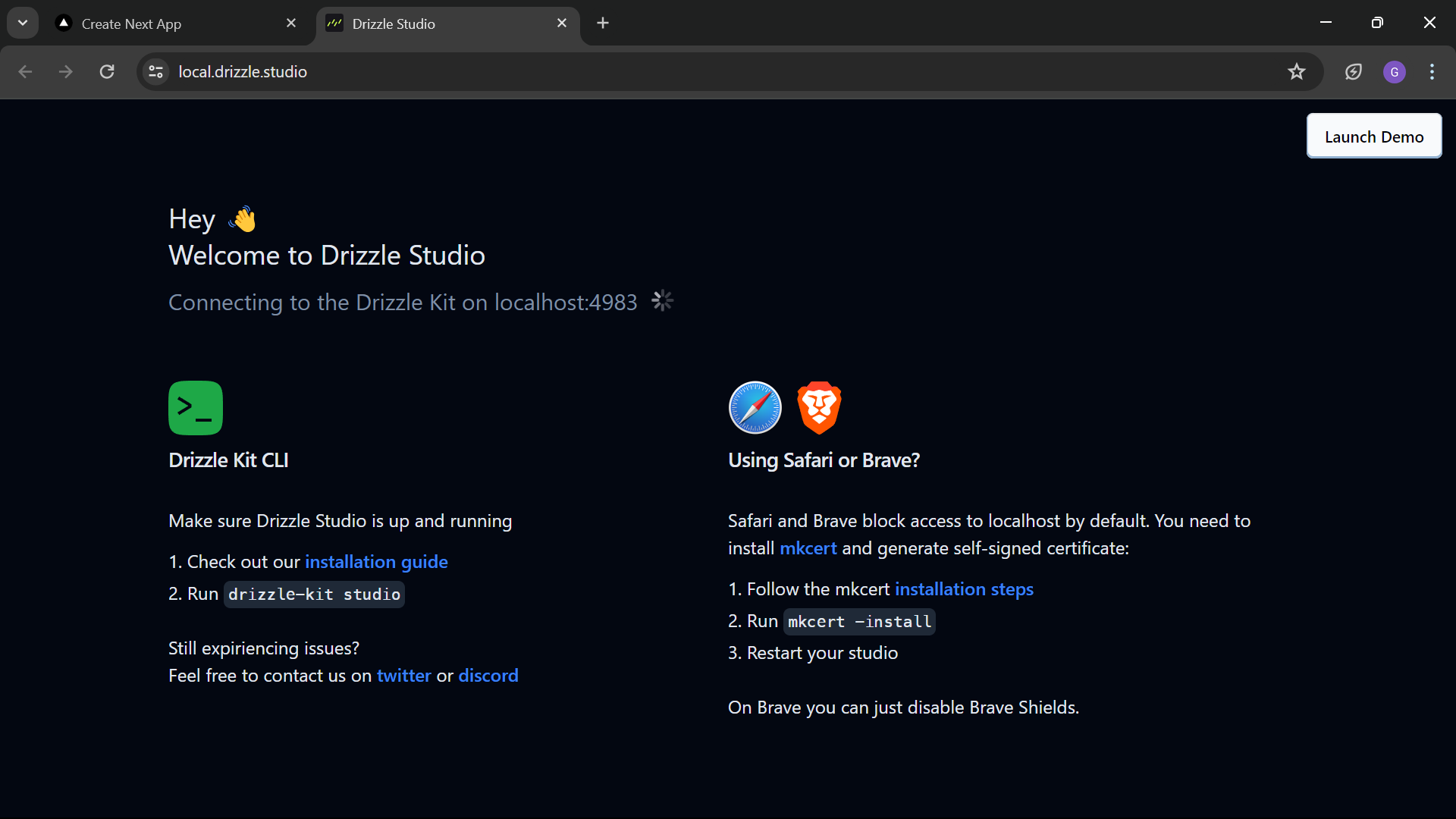Close the Create Next App tab

[x=291, y=23]
